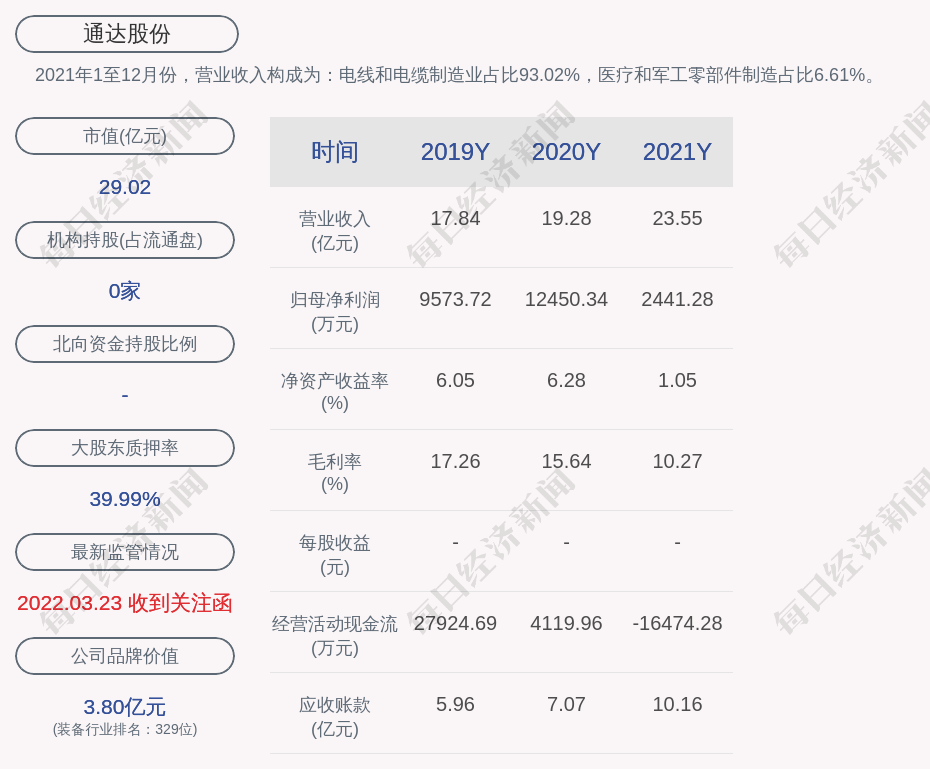Select the 2019Y column header
930x769 pixels.
click(x=455, y=152)
